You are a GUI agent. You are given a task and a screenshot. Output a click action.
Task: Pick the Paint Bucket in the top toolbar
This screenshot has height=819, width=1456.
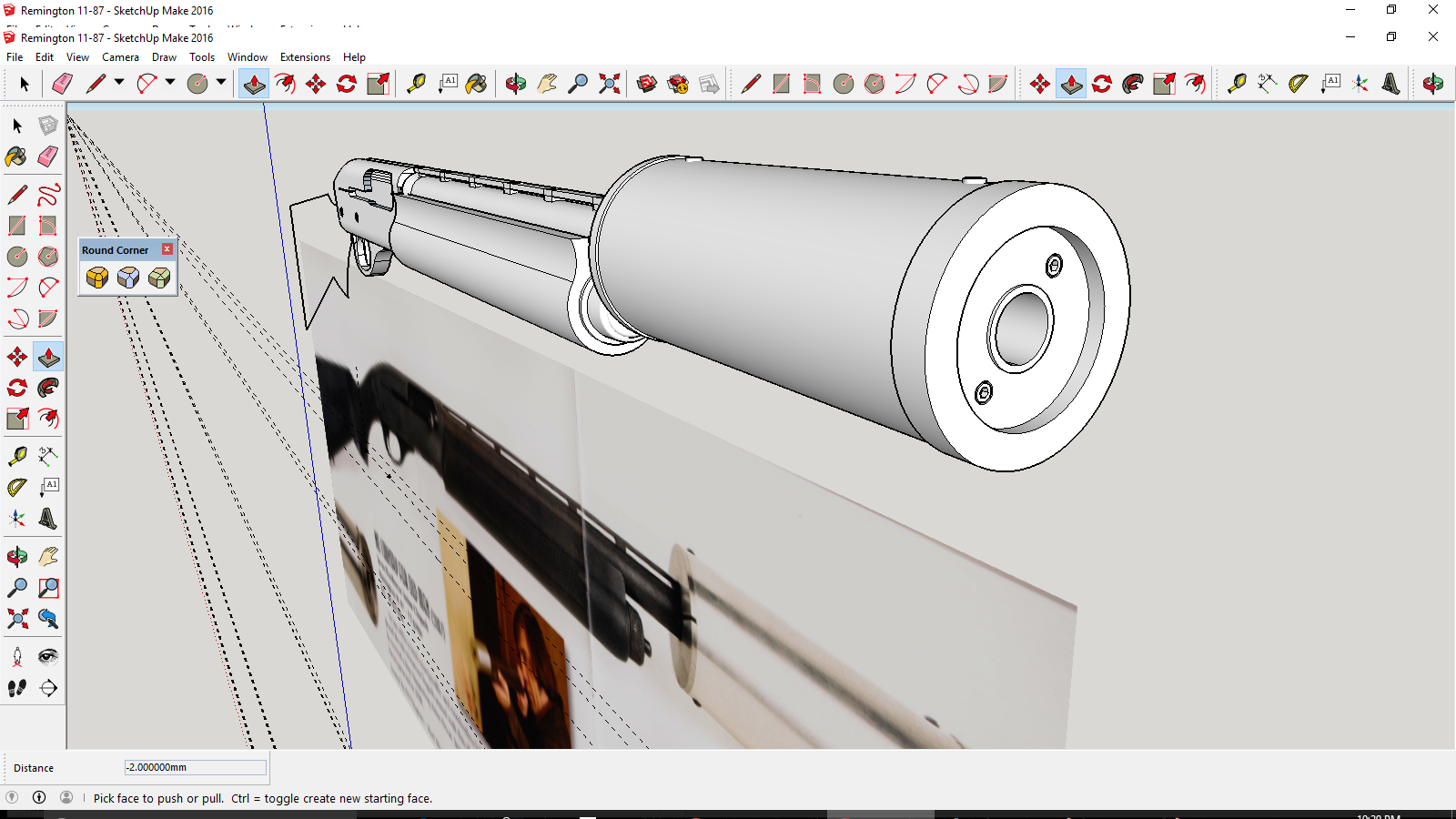(x=476, y=84)
